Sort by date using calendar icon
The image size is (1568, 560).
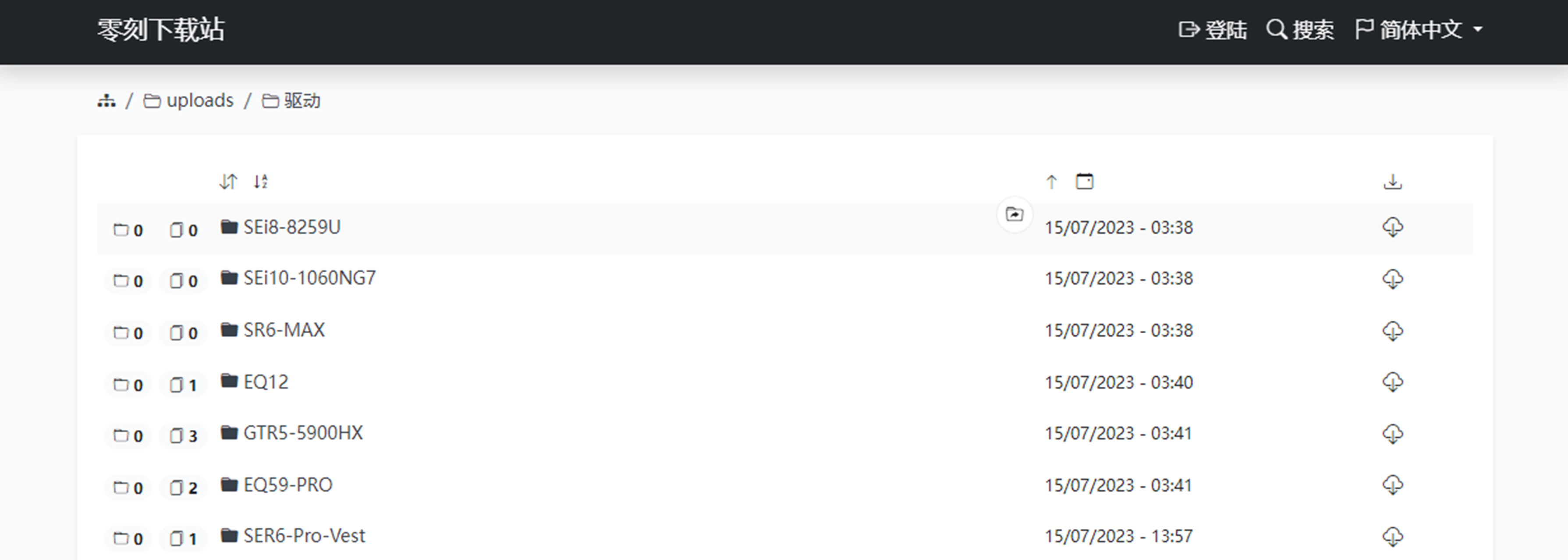1084,182
